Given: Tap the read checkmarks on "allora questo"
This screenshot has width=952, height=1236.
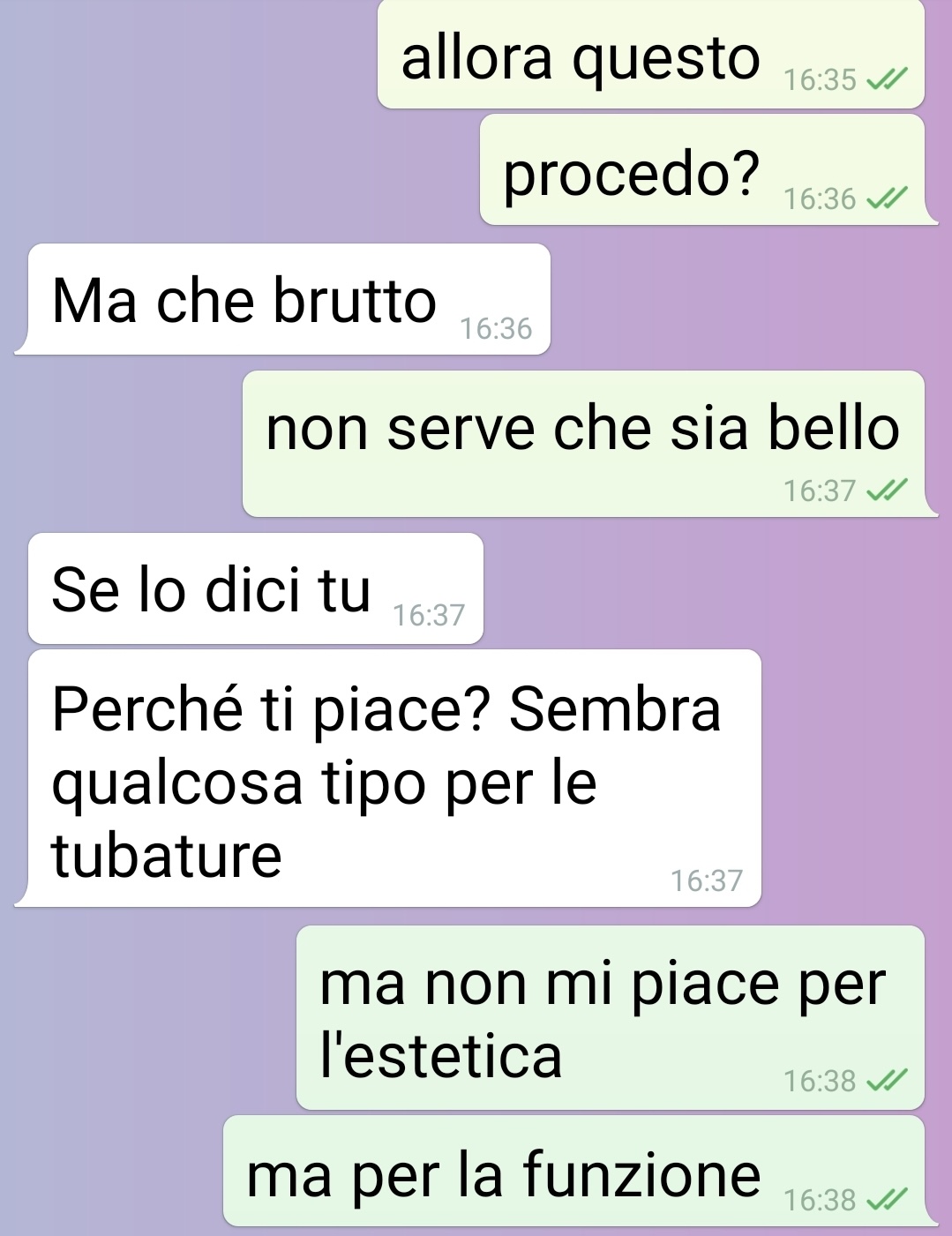Looking at the screenshot, I should pos(887,80).
